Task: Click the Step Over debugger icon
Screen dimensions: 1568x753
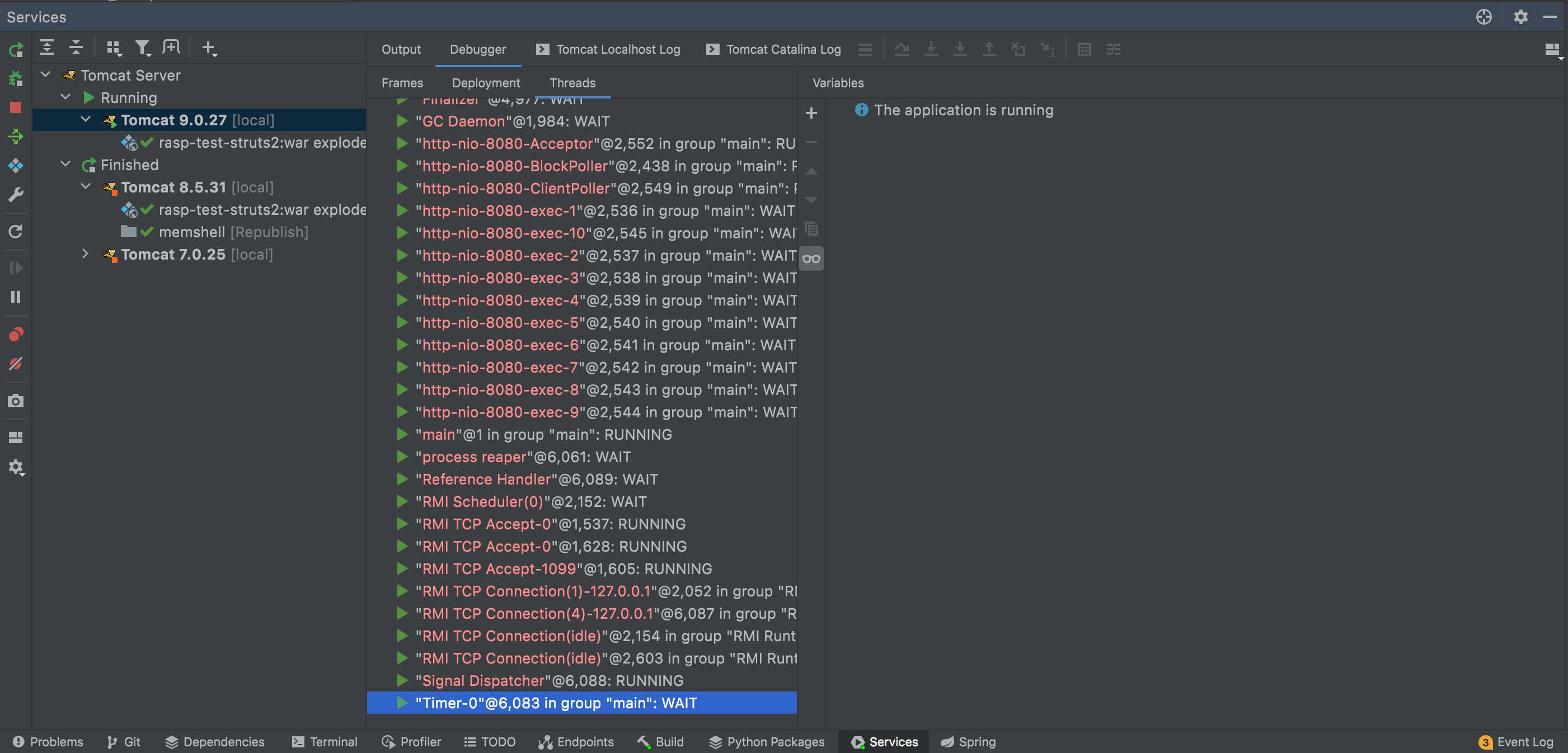Action: coord(902,49)
